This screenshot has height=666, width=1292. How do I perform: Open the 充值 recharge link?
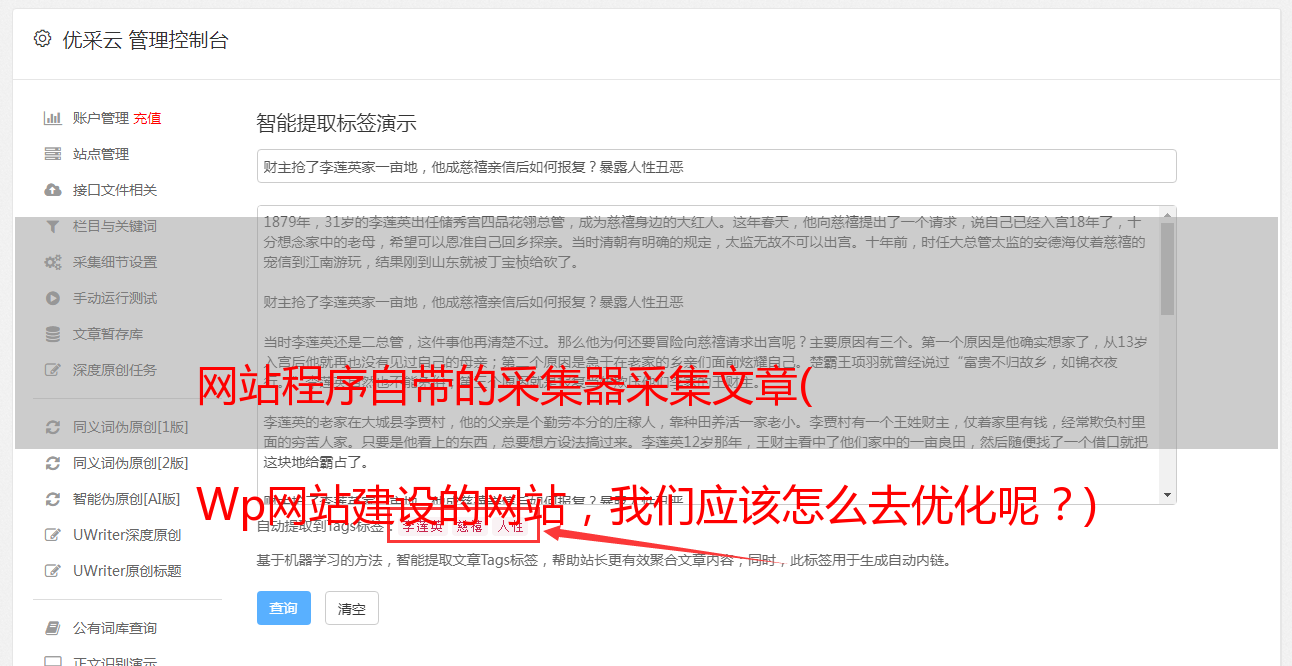147,118
